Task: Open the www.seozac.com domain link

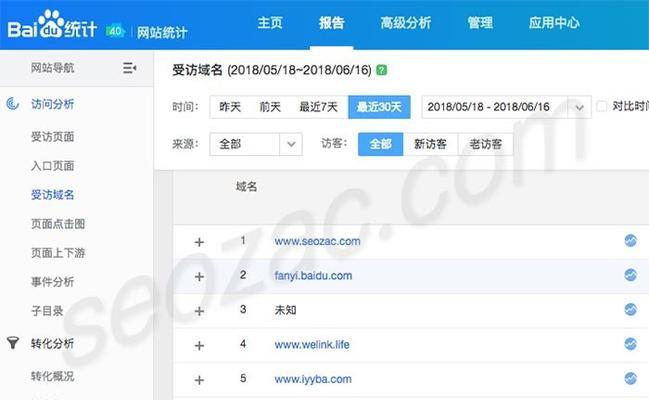Action: [317, 241]
